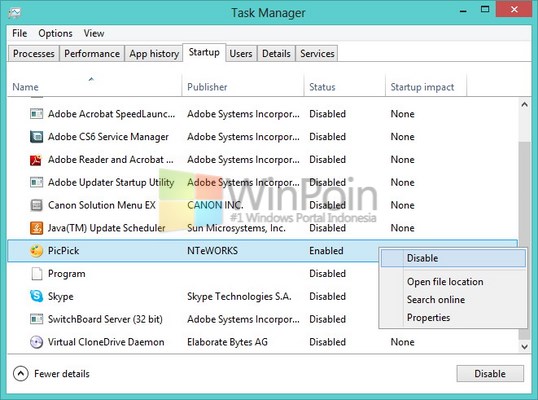Select the Adobe Updater Startup Utility name
The image size is (538, 400).
coord(111,182)
